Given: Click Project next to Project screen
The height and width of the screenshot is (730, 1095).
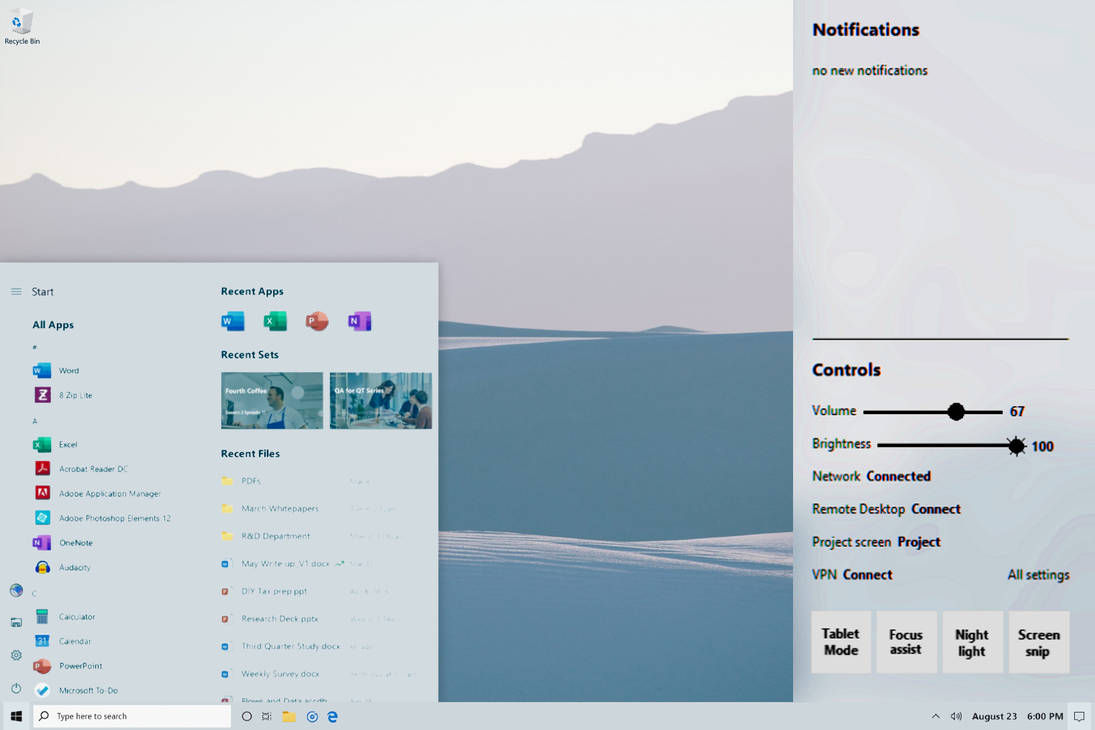Looking at the screenshot, I should pyautogui.click(x=919, y=542).
